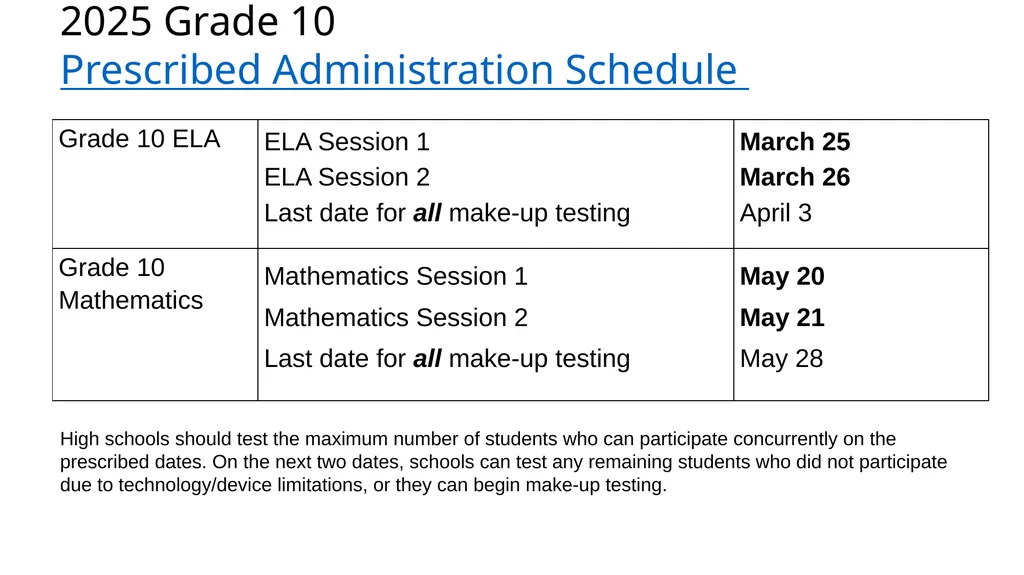Click Mathematics last make-up testing line

pos(447,359)
